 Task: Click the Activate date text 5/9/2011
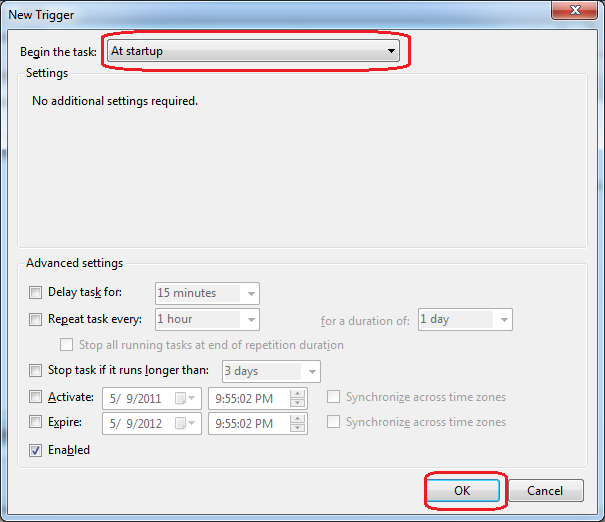point(135,398)
